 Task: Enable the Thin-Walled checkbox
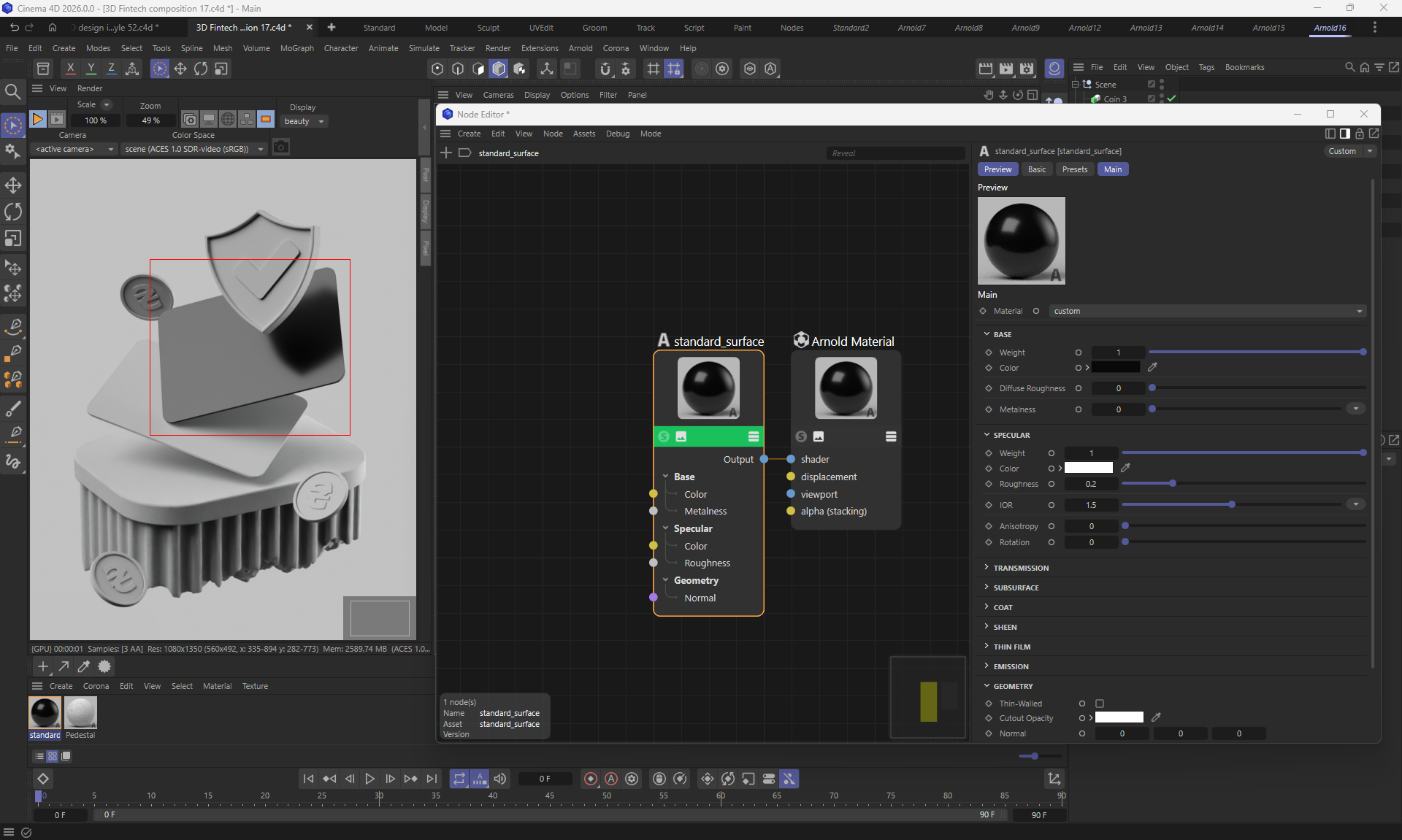pos(1100,704)
